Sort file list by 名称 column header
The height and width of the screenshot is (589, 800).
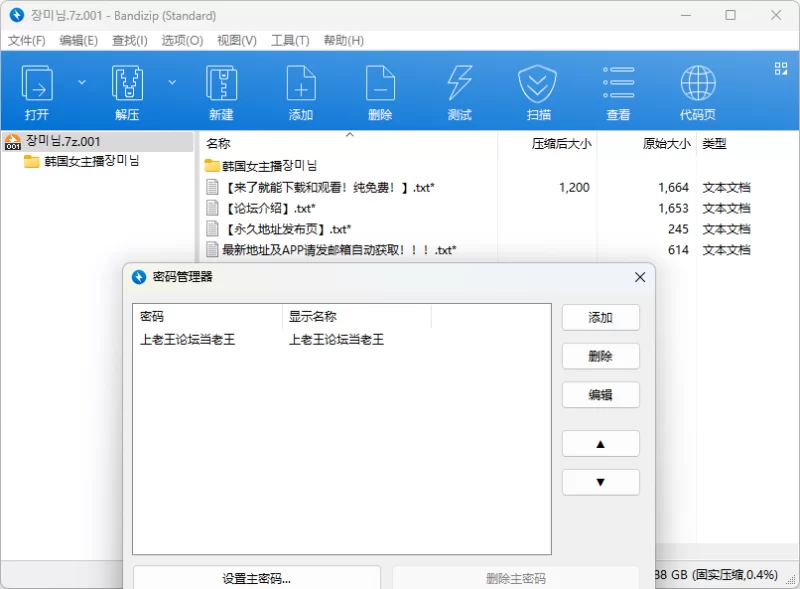[x=218, y=144]
